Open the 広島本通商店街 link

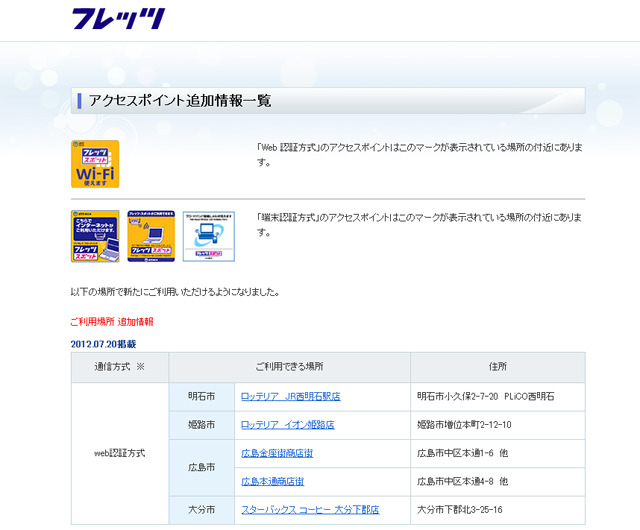coord(273,481)
